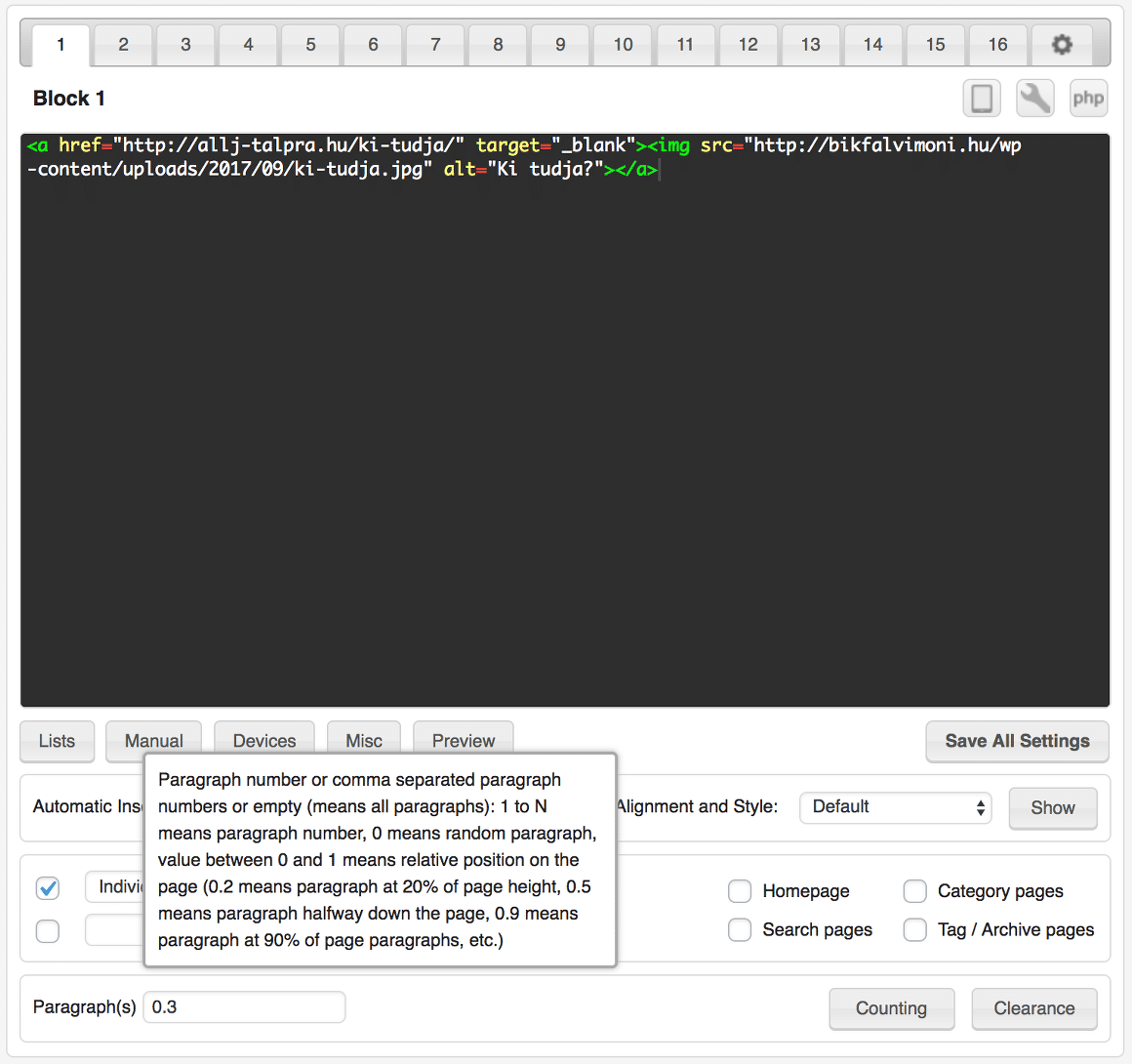Uncheck the enabled Individual checkbox
Viewport: 1132px width, 1064px height.
point(48,888)
